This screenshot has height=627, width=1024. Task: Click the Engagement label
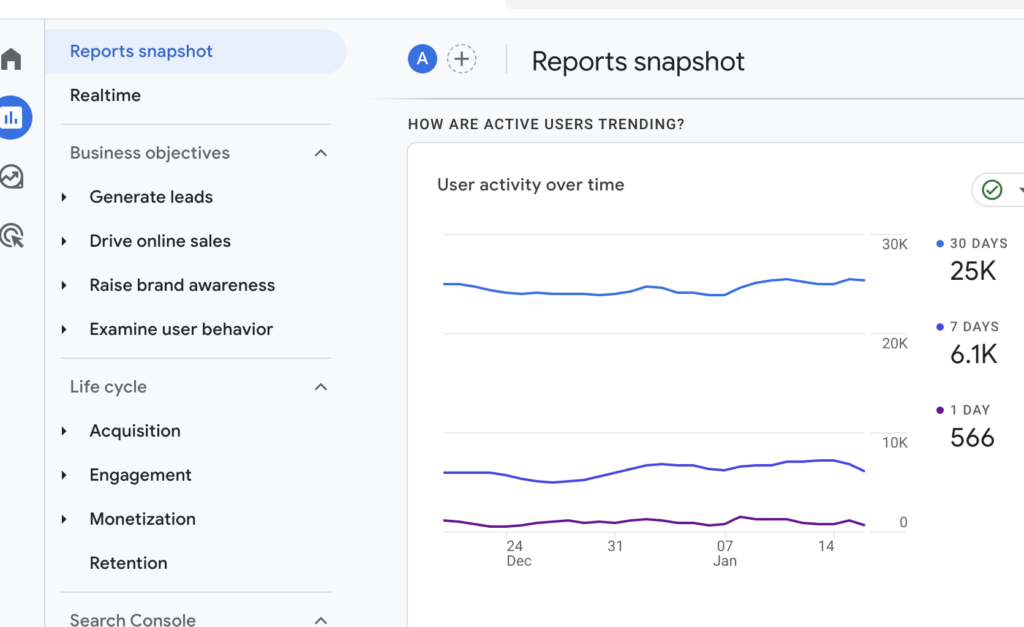coord(140,475)
